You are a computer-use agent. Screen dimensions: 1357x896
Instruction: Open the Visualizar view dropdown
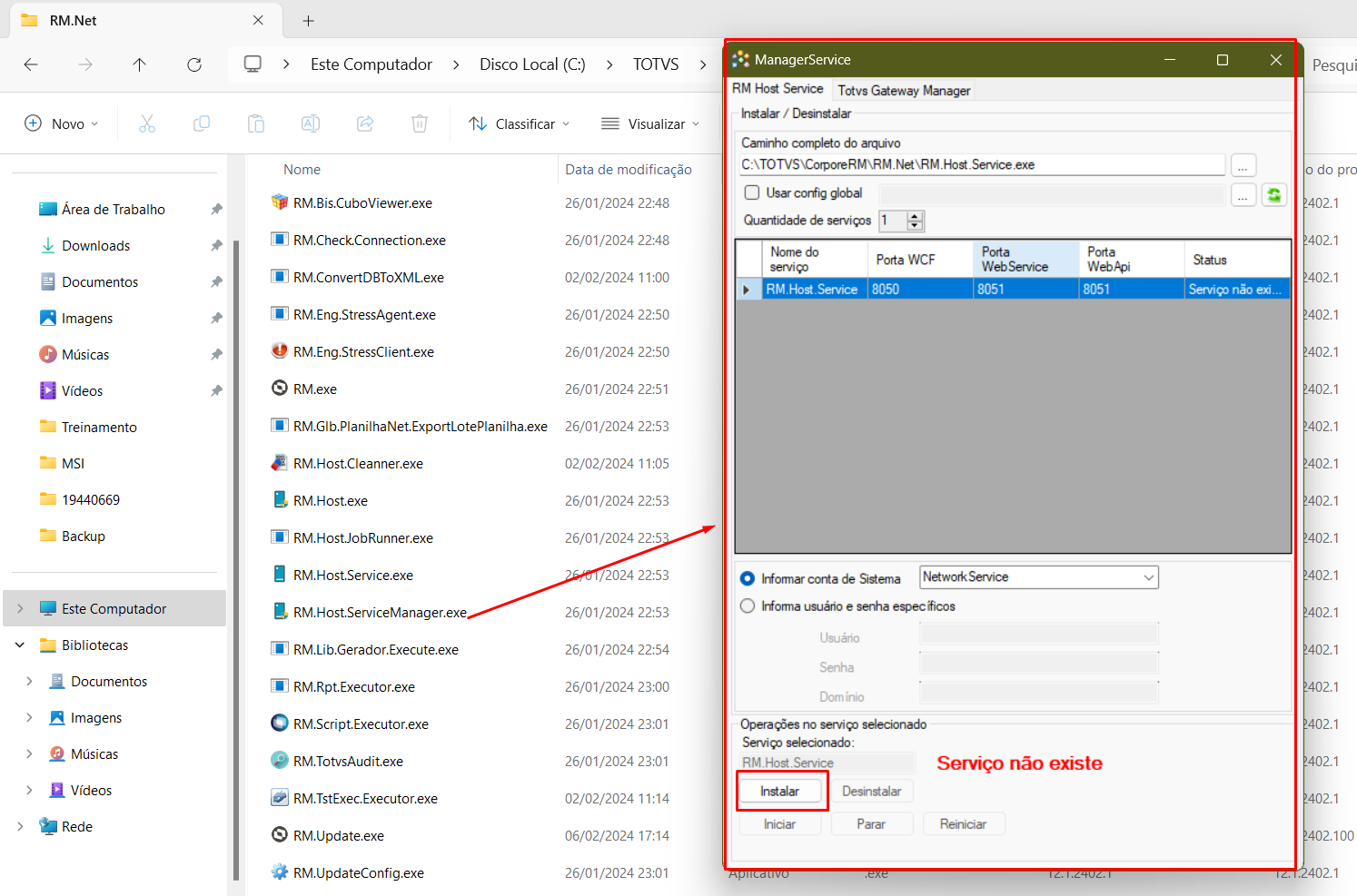[x=650, y=123]
